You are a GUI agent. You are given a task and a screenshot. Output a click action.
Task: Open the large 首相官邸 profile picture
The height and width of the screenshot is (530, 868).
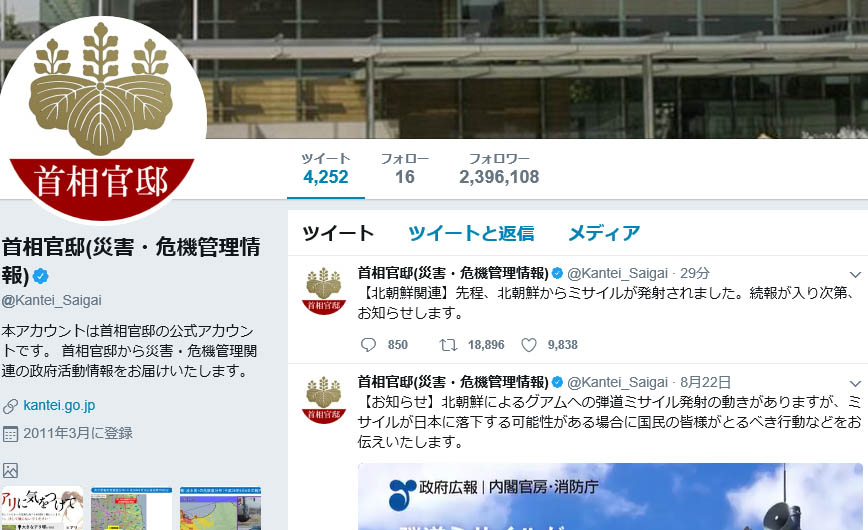[102, 120]
